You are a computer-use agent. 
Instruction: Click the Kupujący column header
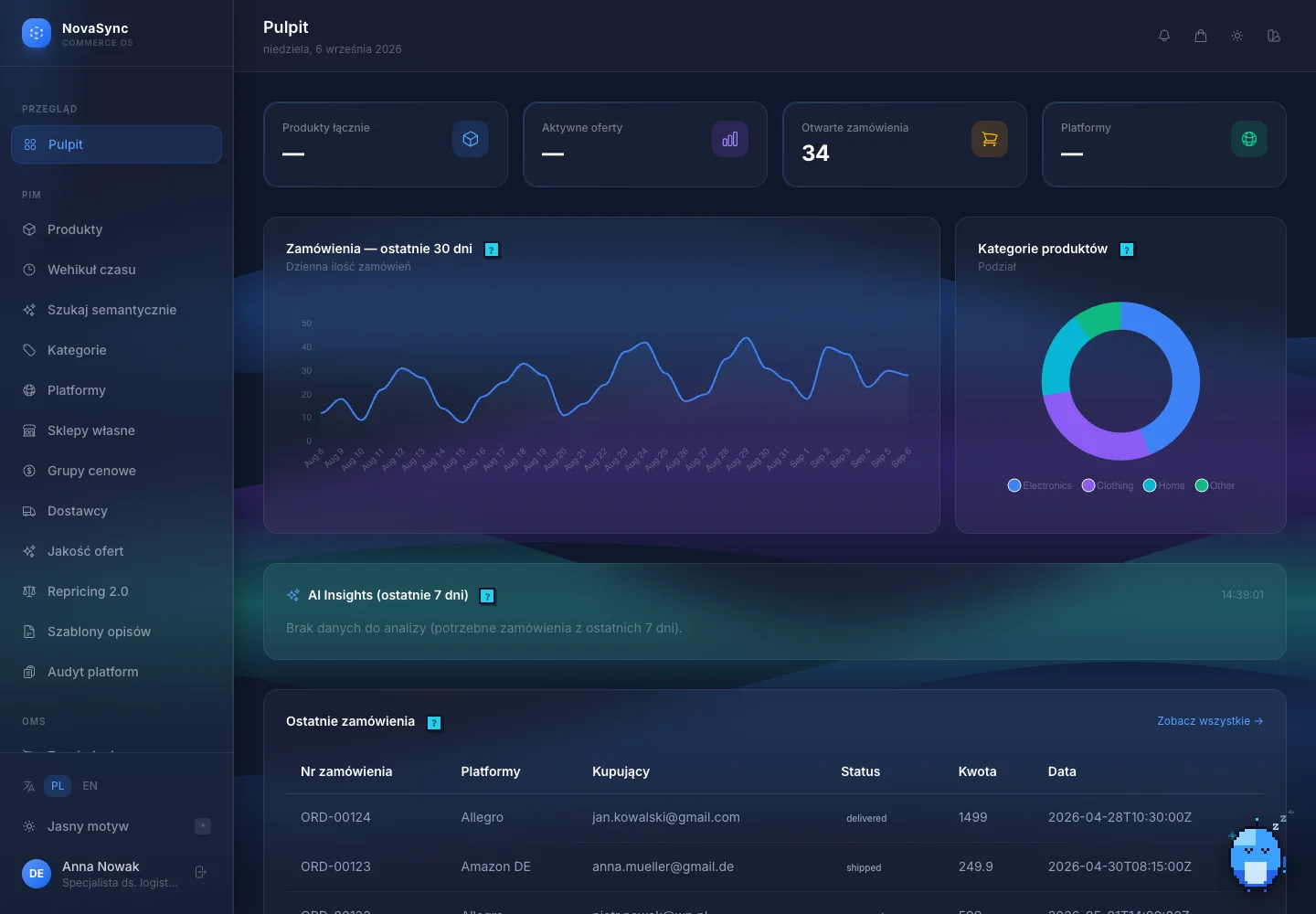click(x=621, y=771)
